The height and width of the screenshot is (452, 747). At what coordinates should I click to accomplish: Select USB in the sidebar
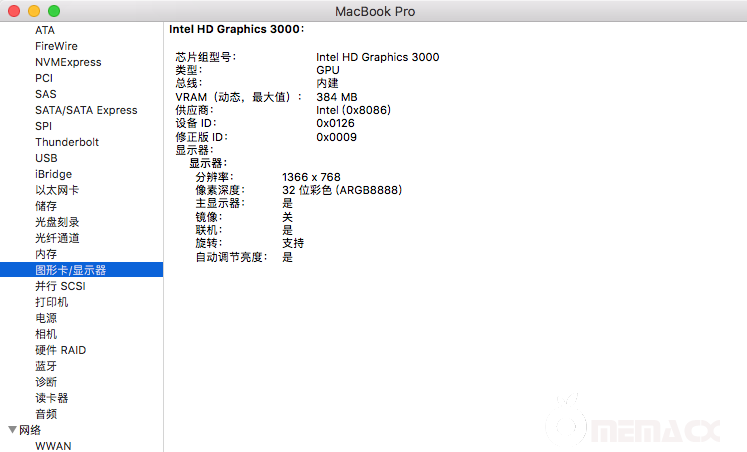click(46, 158)
